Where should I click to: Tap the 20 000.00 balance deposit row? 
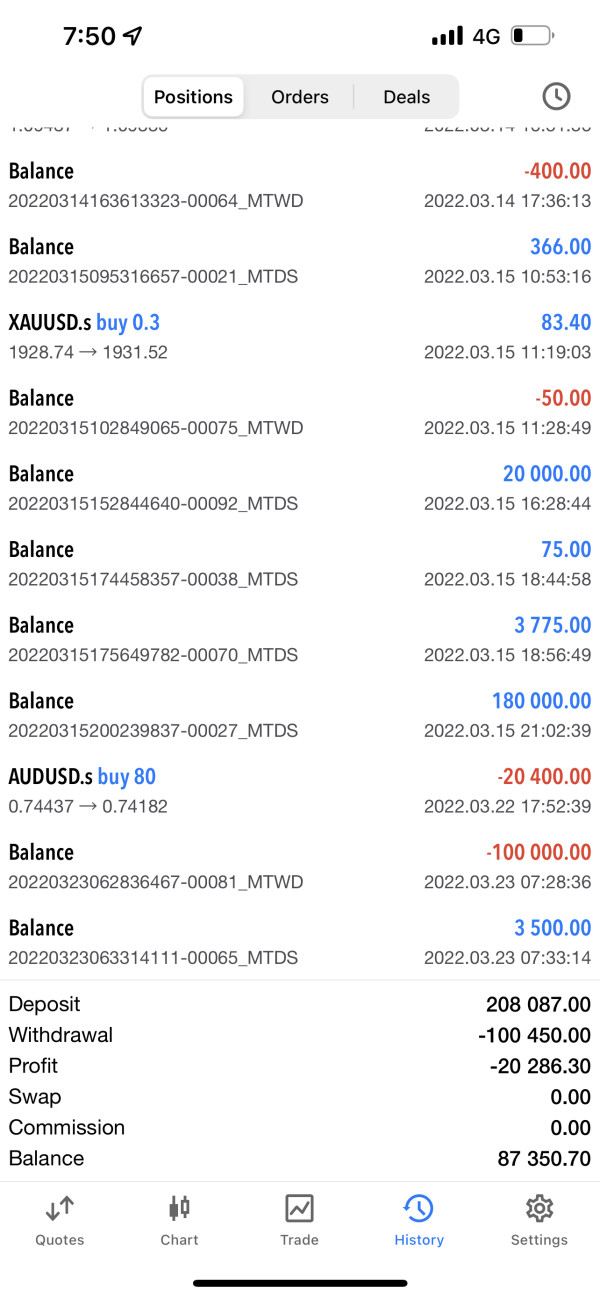(300, 487)
